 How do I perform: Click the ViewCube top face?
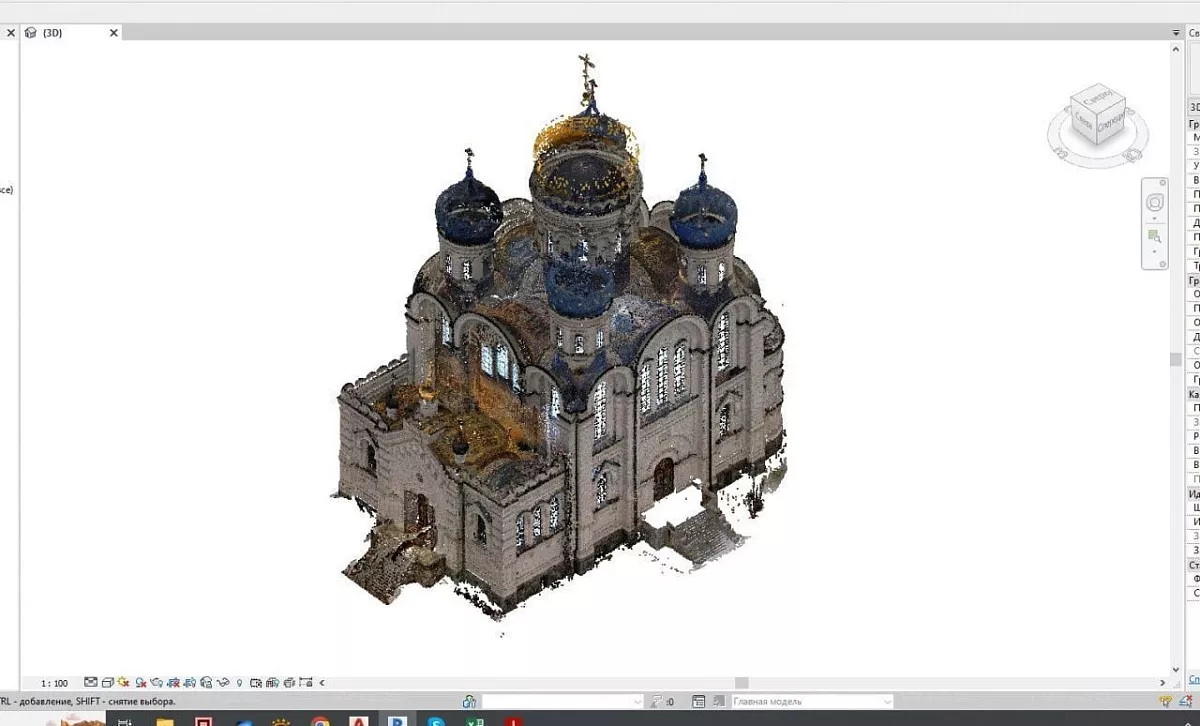tap(1097, 100)
